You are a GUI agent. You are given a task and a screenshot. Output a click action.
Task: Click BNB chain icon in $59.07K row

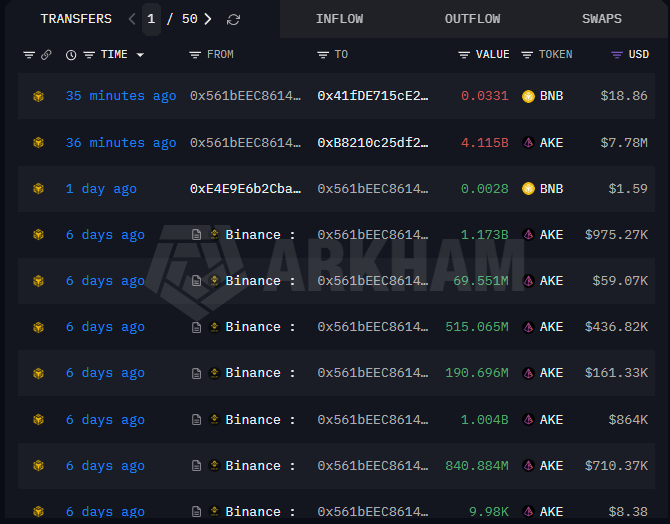38,281
